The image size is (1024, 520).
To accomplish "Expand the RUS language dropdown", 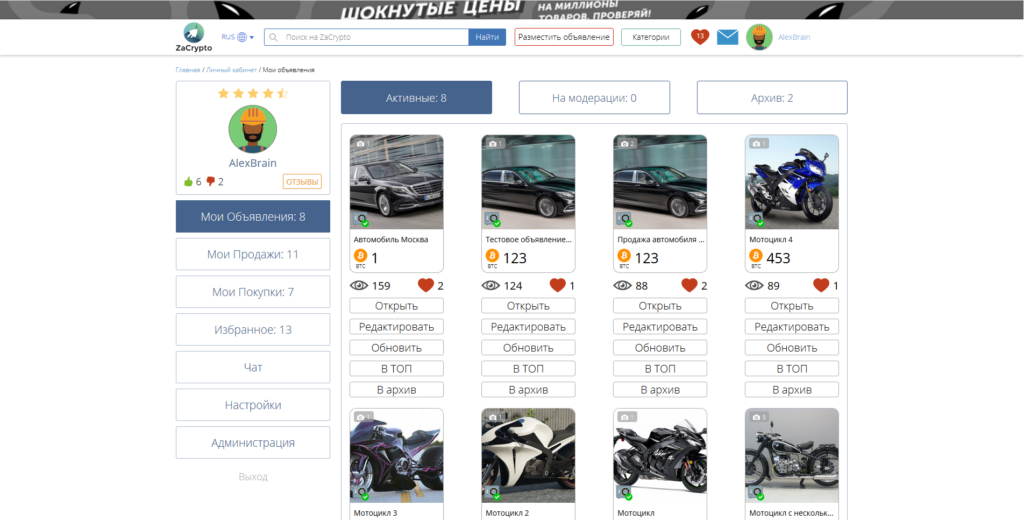I will (238, 37).
